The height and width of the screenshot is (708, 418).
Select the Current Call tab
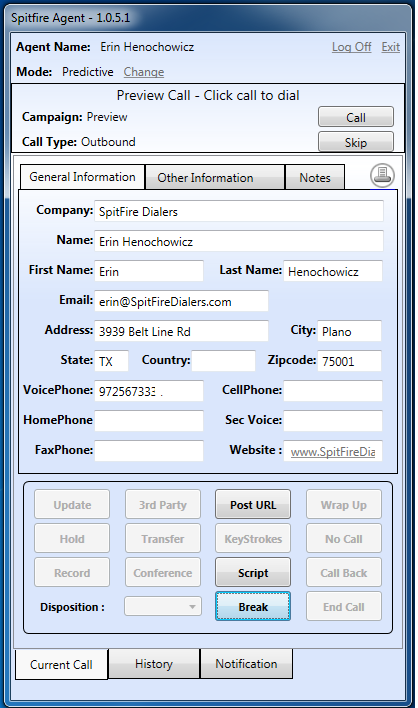click(x=61, y=665)
